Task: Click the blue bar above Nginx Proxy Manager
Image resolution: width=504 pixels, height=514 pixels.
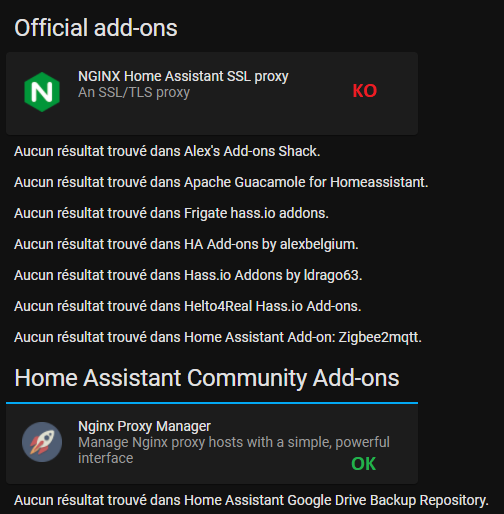Action: (212, 403)
